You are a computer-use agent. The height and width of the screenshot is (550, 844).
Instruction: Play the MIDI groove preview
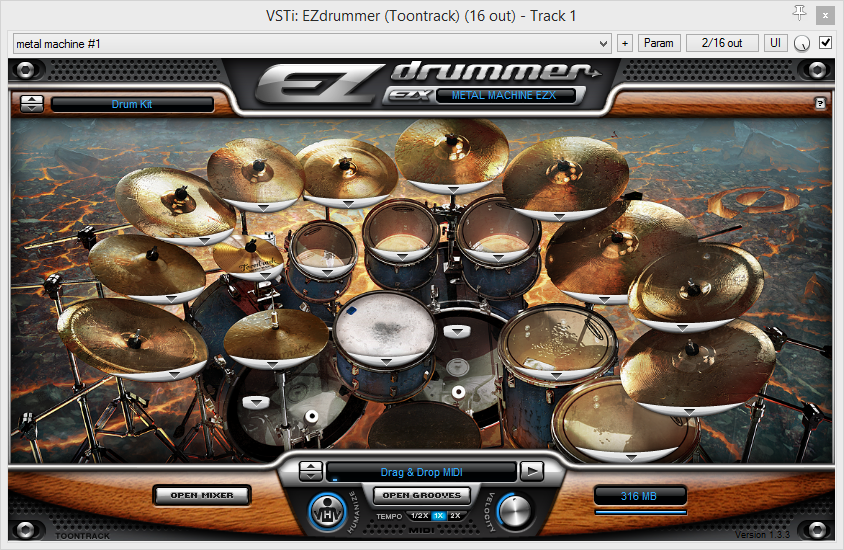[x=532, y=472]
